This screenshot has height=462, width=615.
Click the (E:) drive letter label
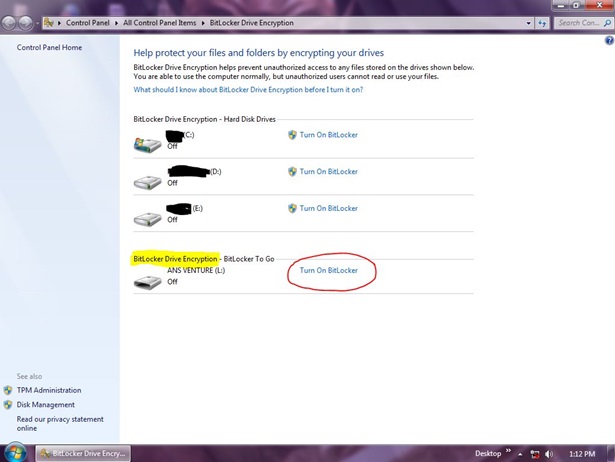click(197, 208)
